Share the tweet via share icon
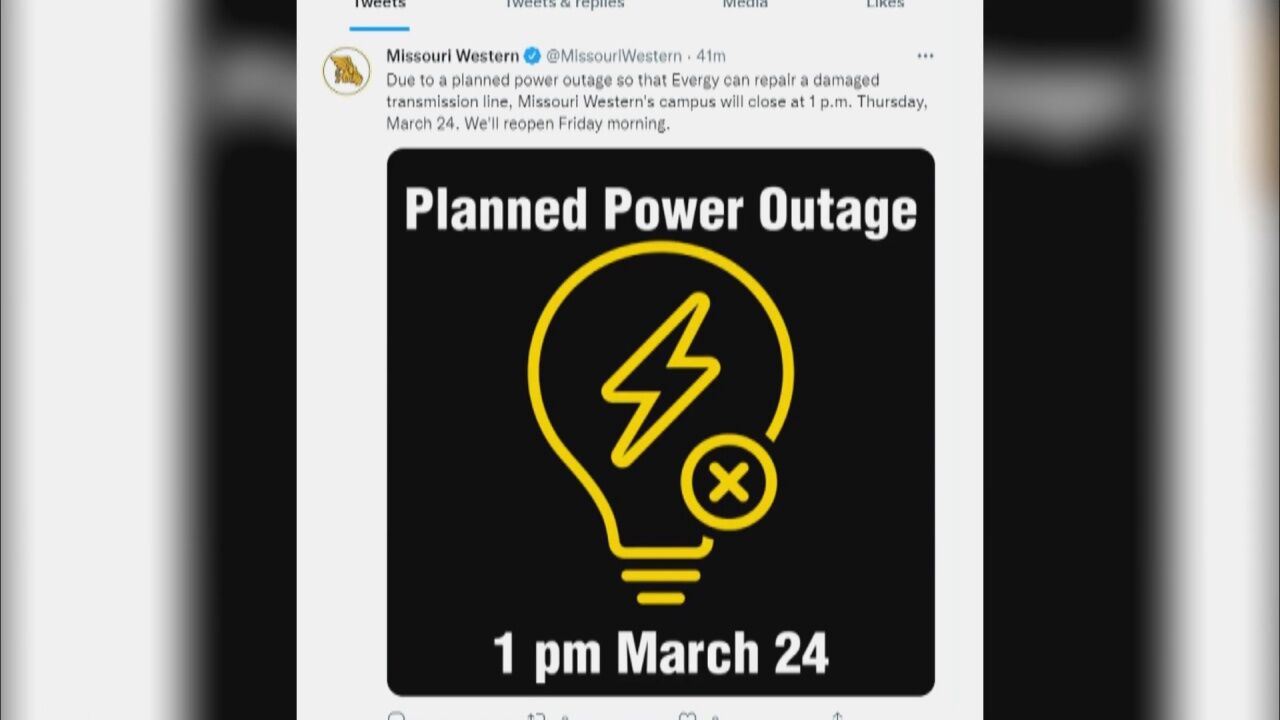The height and width of the screenshot is (720, 1280). tap(837, 716)
